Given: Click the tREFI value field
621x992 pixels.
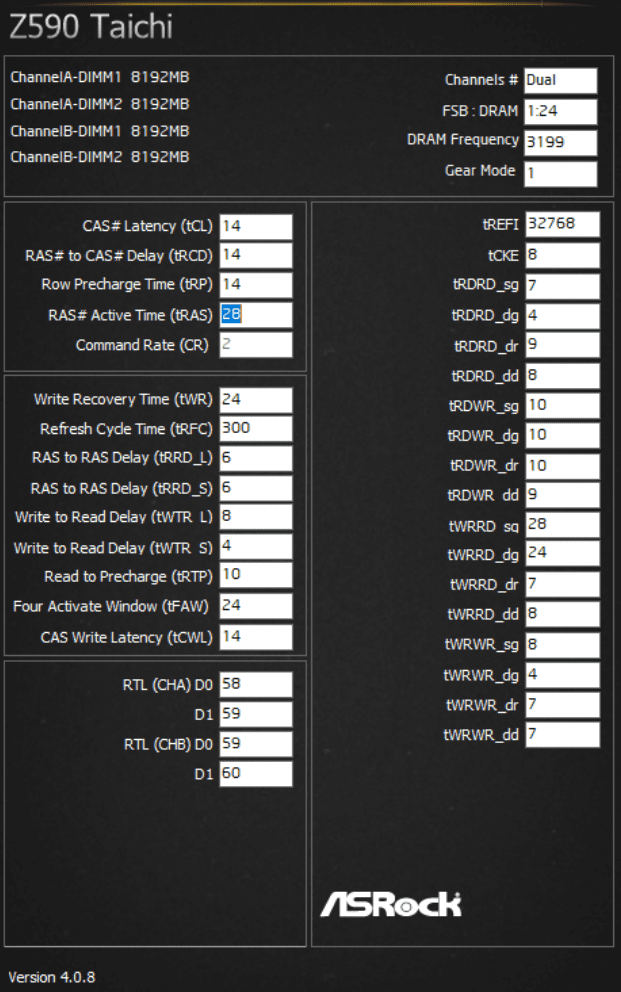Looking at the screenshot, I should [563, 225].
